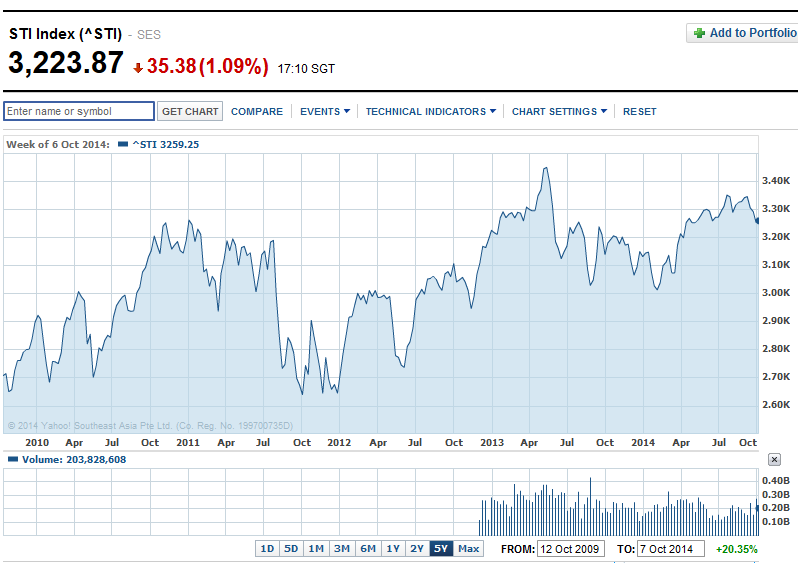The width and height of the screenshot is (798, 563).
Task: Select the 1M range button
Action: [x=316, y=549]
